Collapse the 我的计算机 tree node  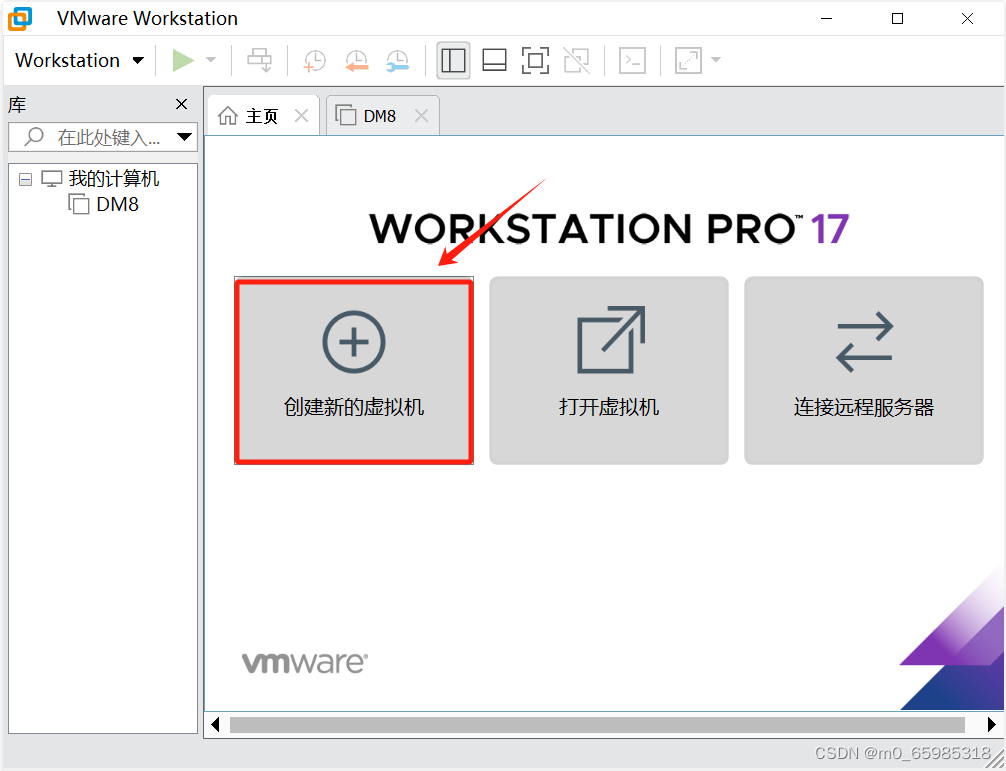click(26, 179)
